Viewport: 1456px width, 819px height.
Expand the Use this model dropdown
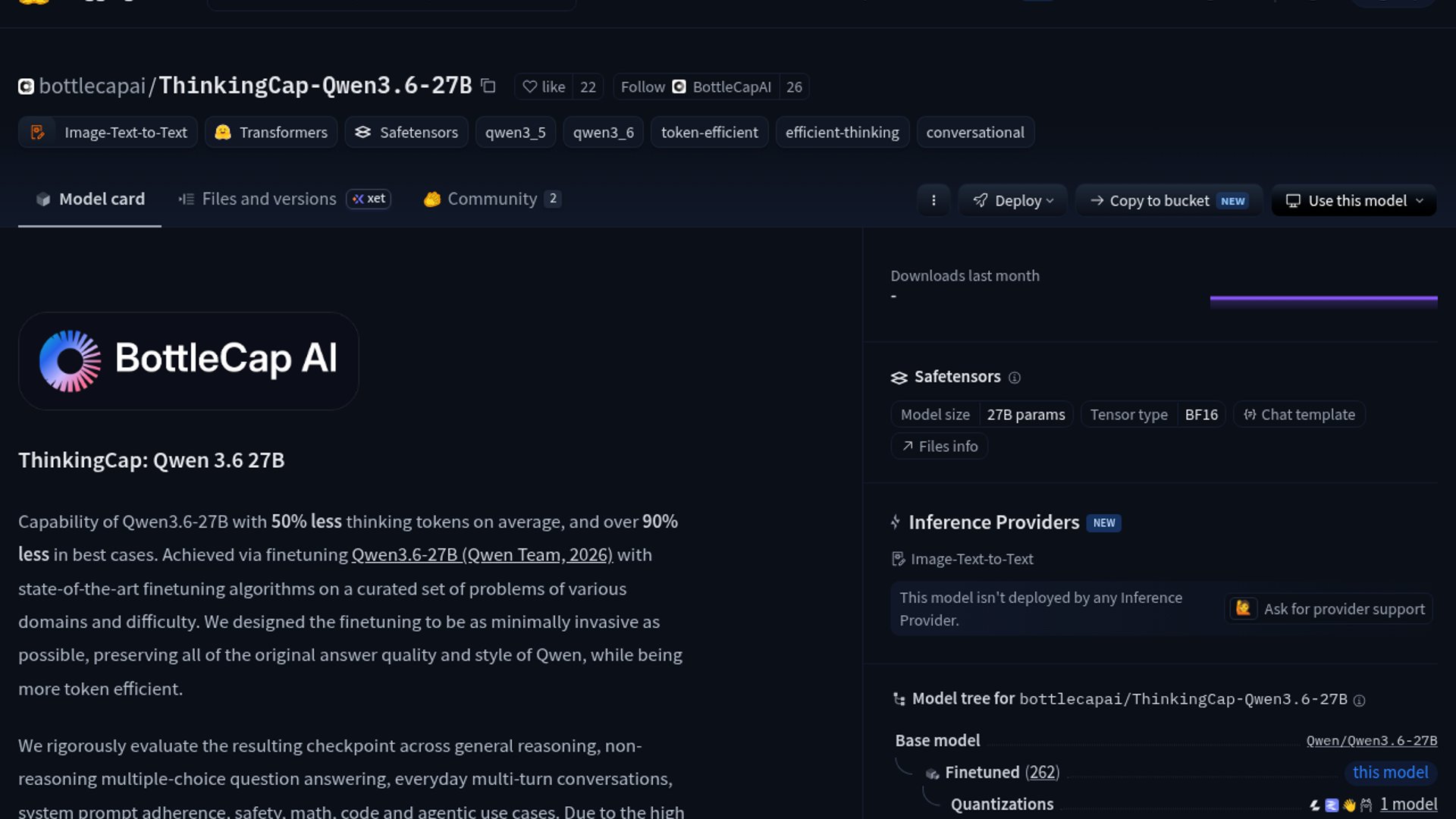click(1354, 200)
